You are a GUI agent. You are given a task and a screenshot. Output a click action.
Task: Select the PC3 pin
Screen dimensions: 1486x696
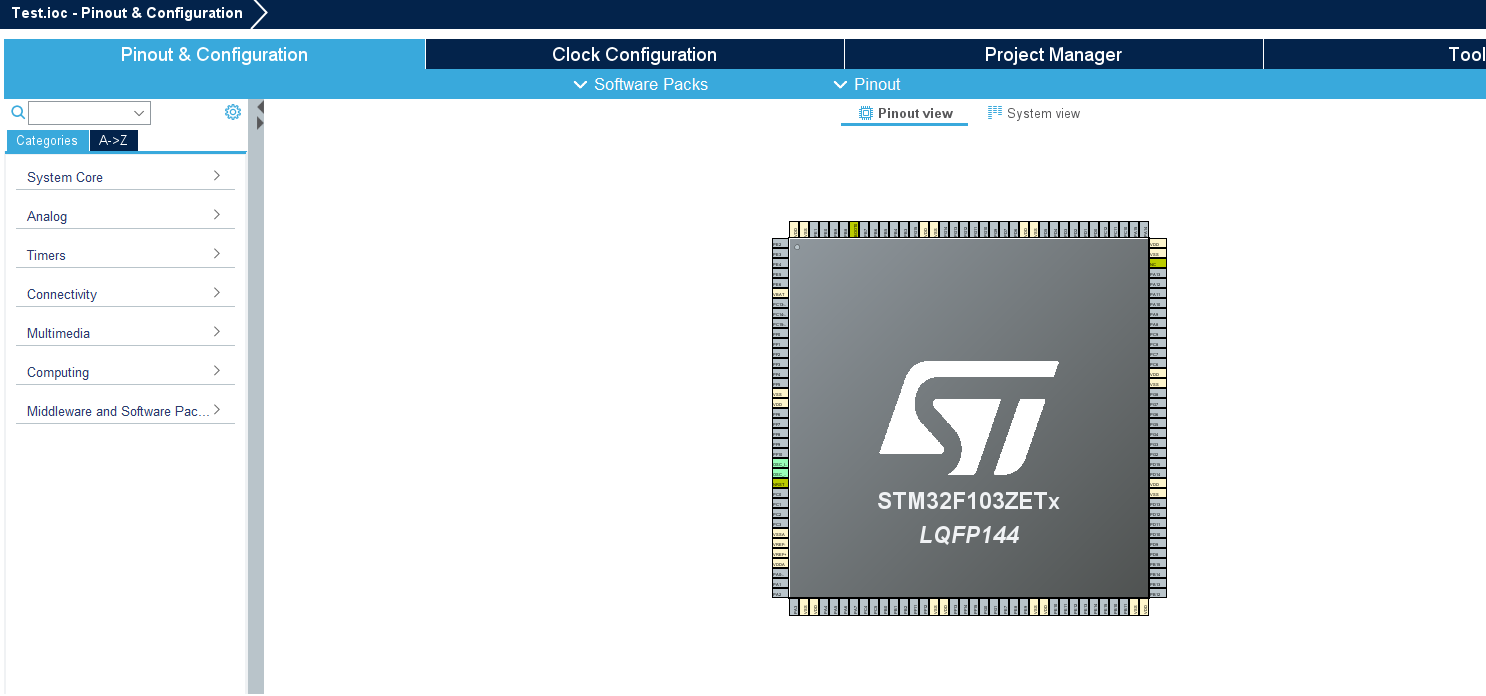(780, 523)
